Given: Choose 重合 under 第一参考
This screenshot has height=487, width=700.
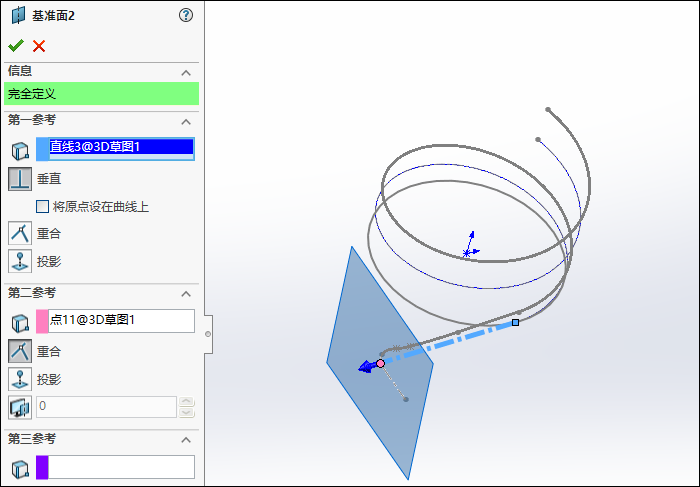Looking at the screenshot, I should coord(20,233).
